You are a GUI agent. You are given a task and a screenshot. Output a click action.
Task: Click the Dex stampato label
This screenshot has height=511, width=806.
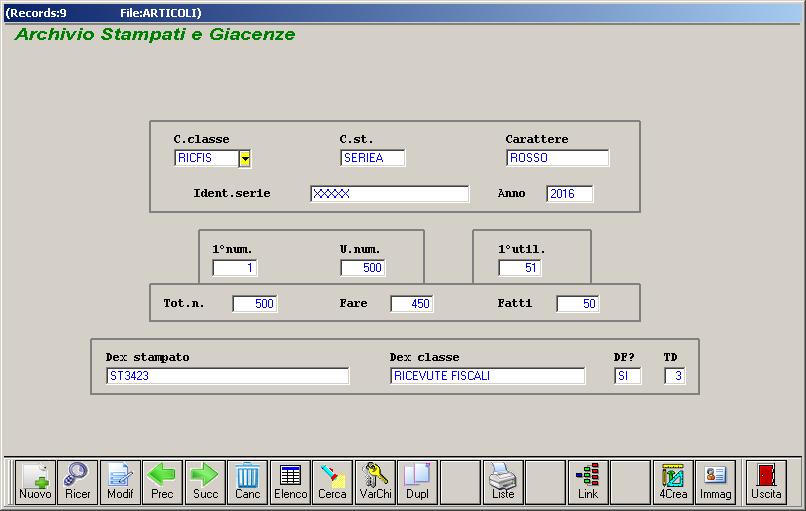(x=148, y=357)
